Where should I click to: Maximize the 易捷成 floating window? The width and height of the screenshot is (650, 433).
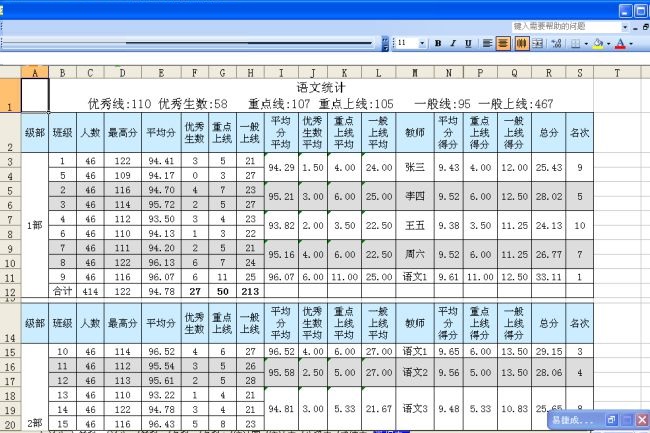[x=627, y=420]
